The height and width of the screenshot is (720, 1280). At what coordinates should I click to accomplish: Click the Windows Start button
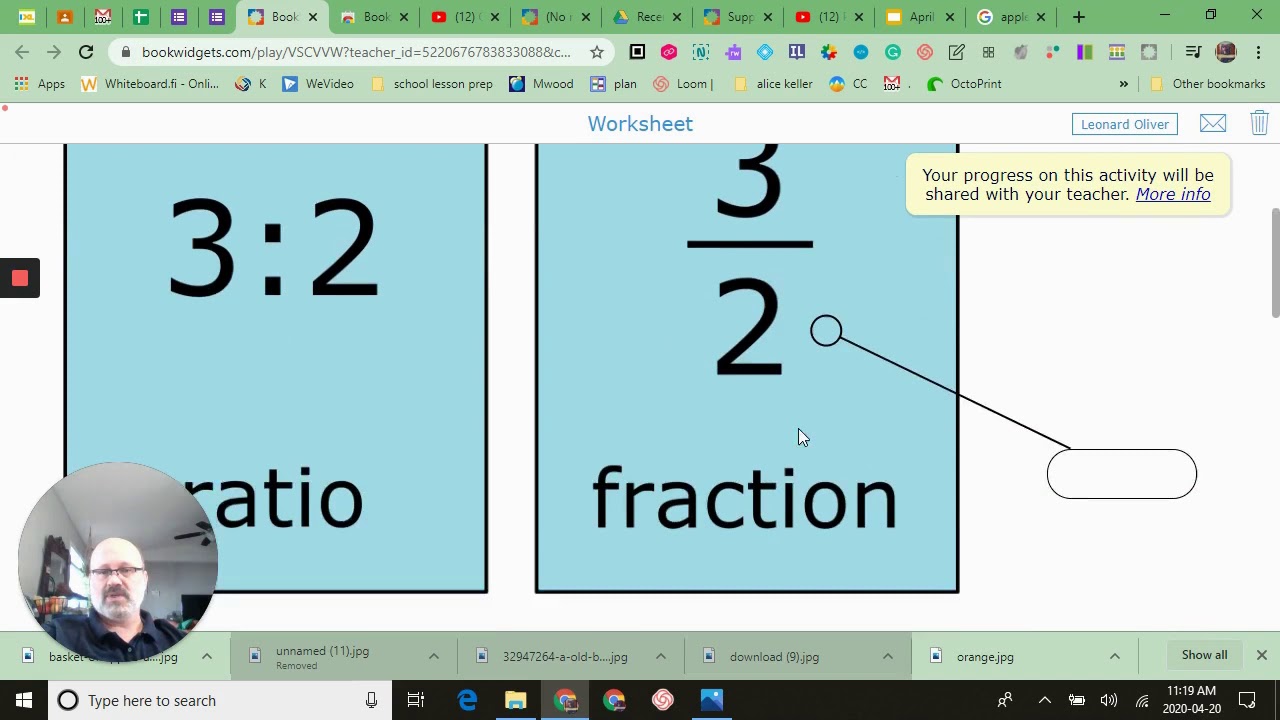coord(24,700)
